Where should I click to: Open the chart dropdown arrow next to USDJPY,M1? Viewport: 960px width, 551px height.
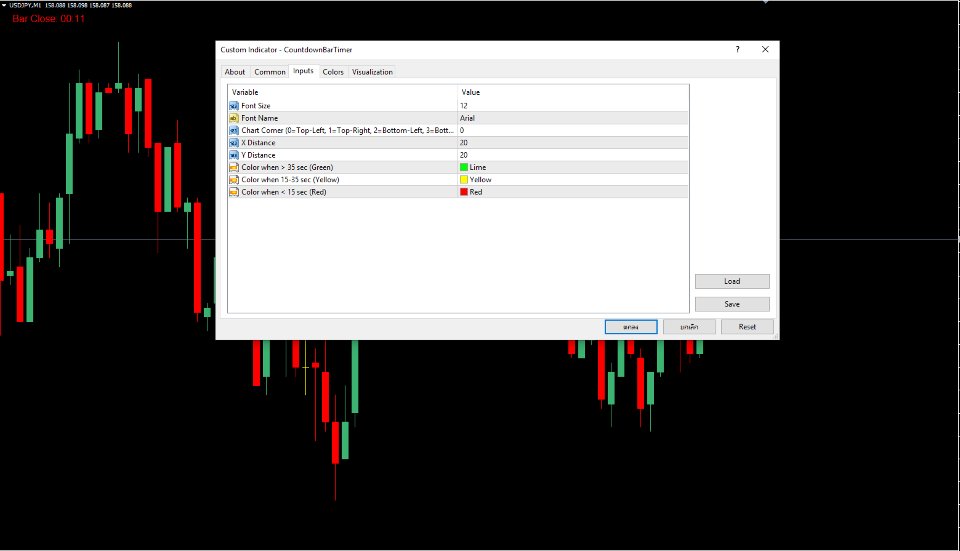point(4,5)
